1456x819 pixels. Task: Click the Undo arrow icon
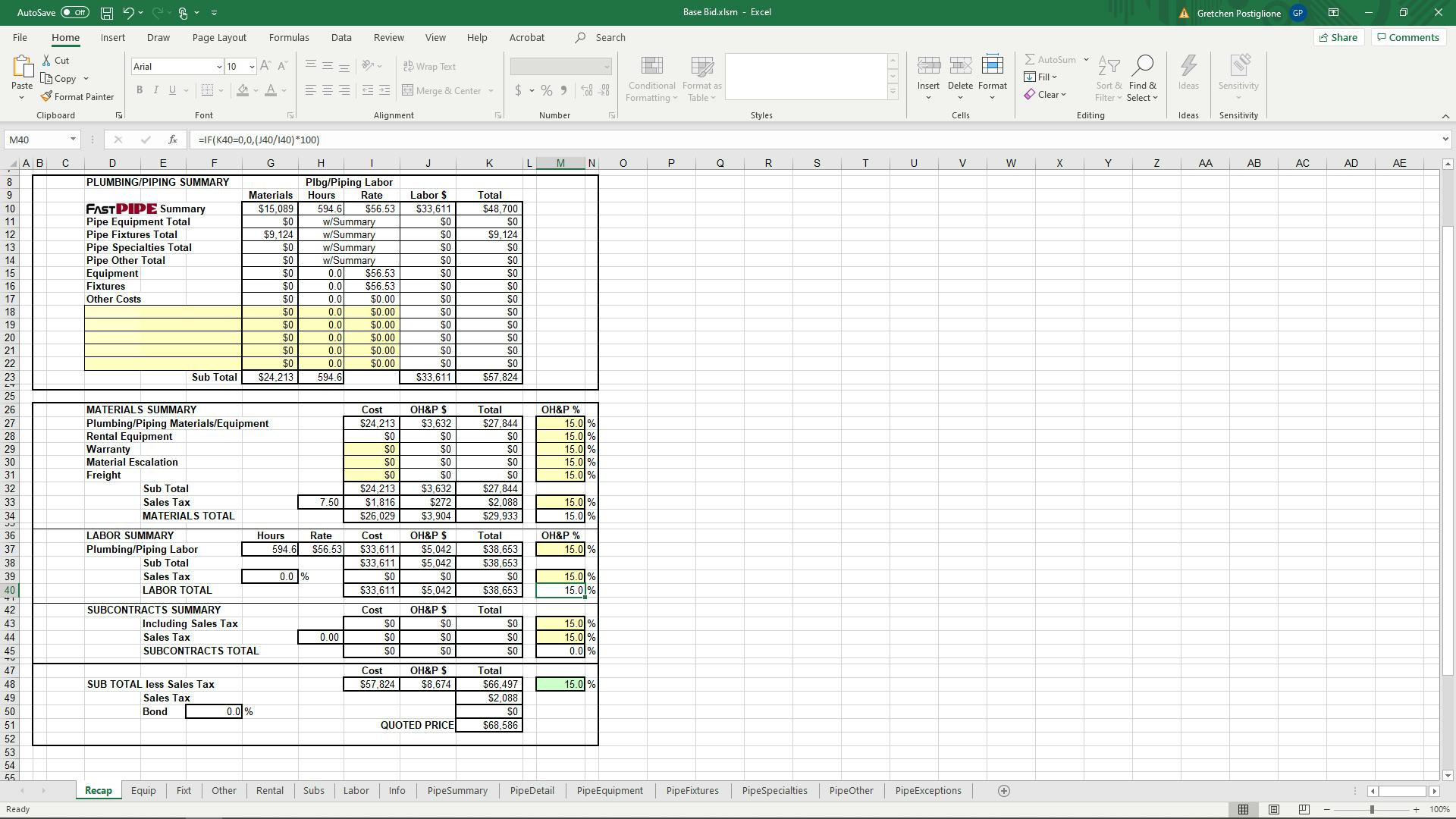(x=129, y=13)
